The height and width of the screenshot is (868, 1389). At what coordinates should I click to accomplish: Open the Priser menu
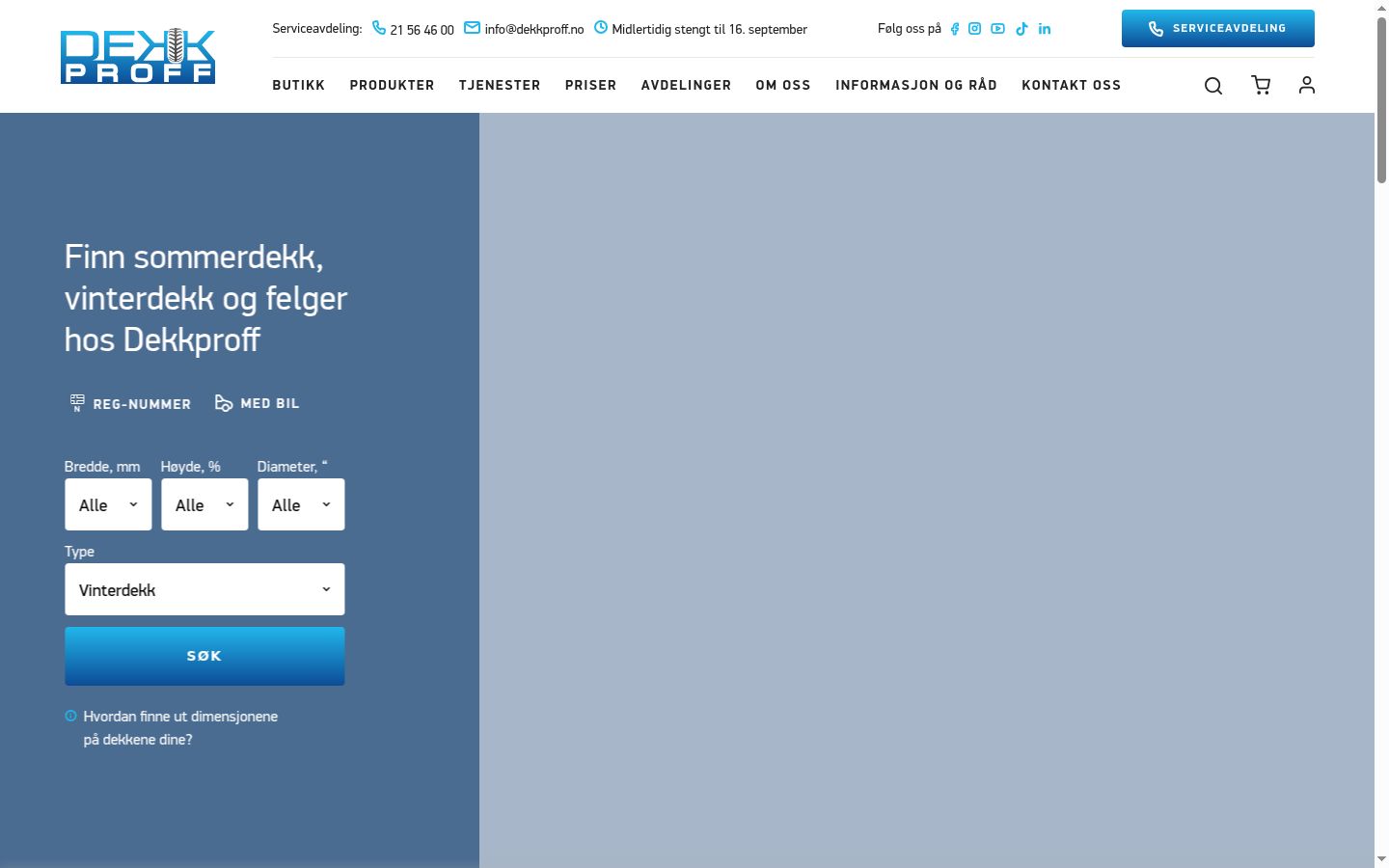click(x=590, y=85)
